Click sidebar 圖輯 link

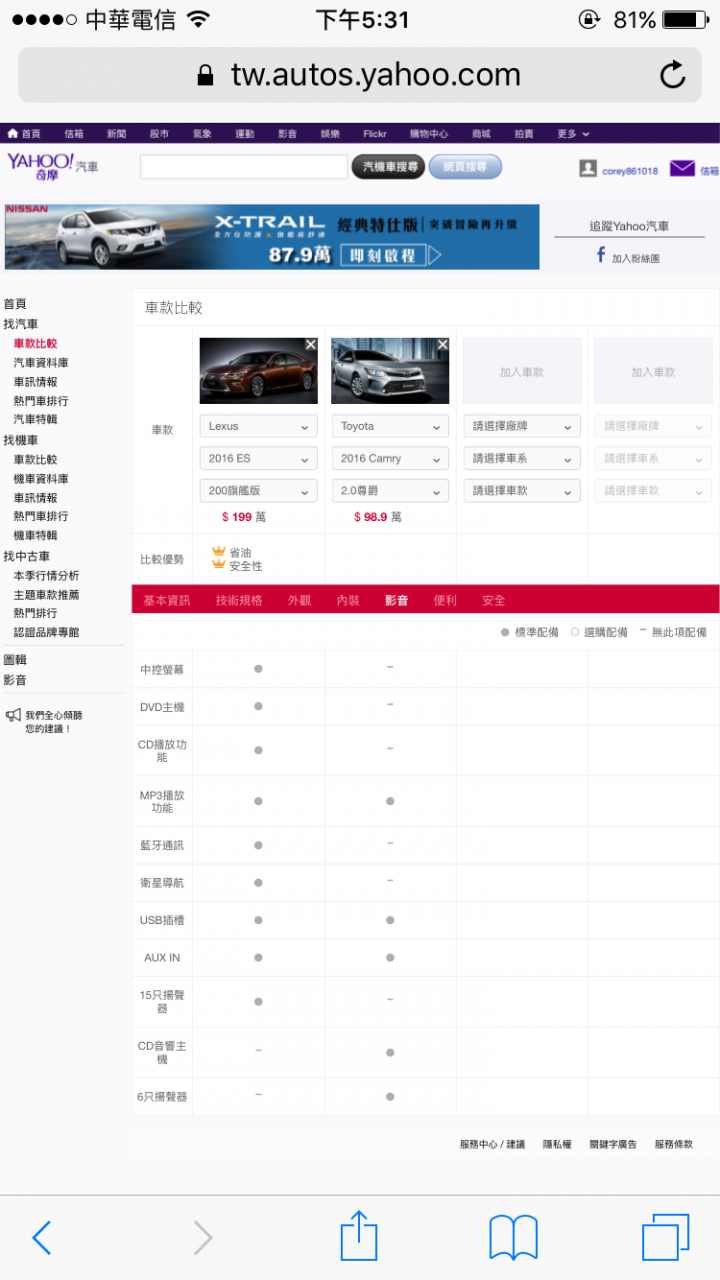[15, 660]
